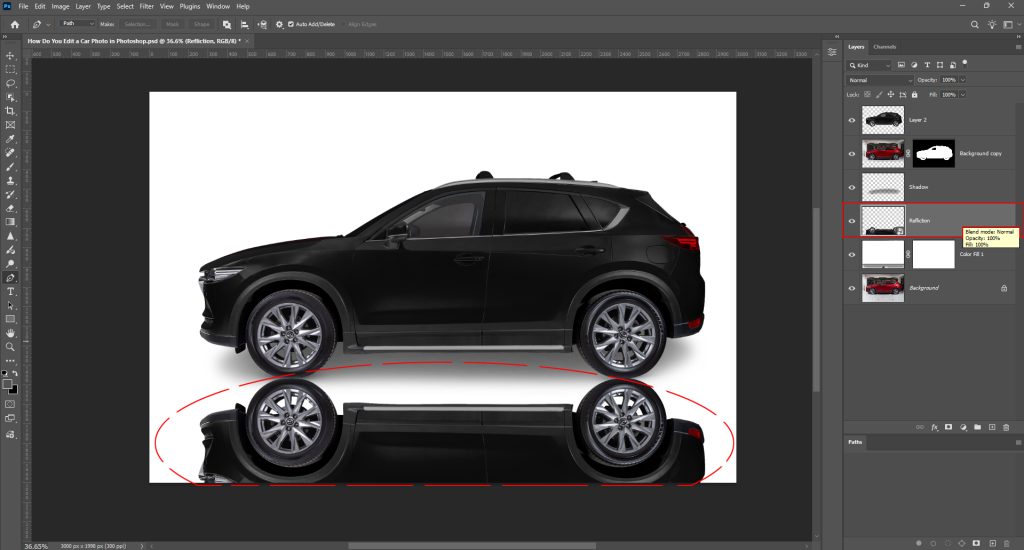This screenshot has width=1024, height=550.
Task: Select the Gradient tool
Action: coord(10,222)
